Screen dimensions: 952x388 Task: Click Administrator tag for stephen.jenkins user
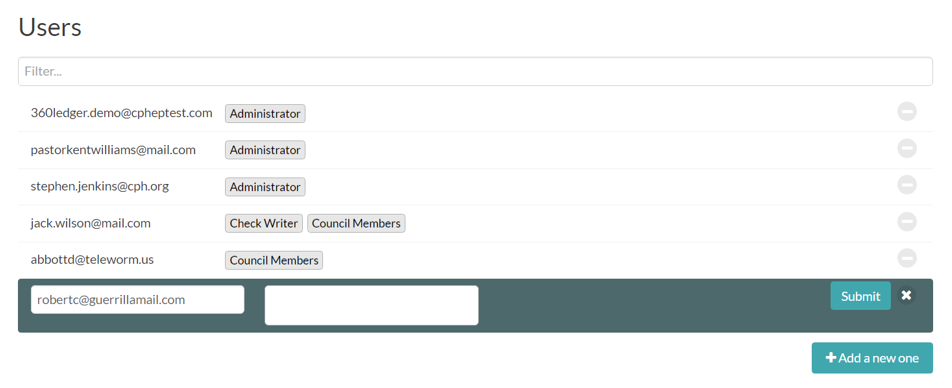pos(265,187)
